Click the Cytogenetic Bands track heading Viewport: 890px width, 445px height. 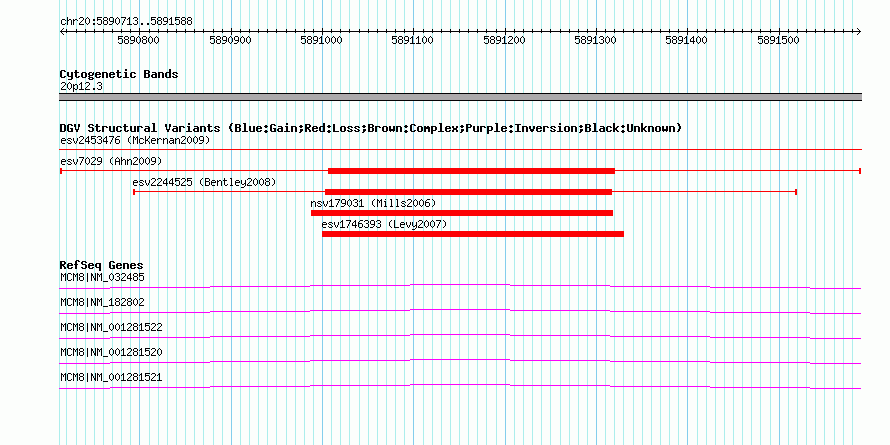click(x=119, y=74)
